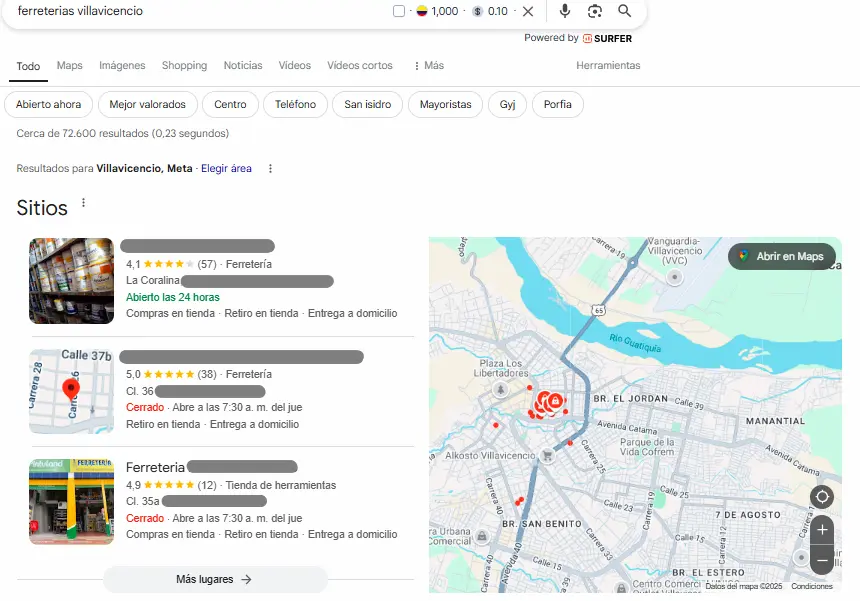Open the three-dot menu beside 'Sitios'
Viewport: 860px width, 601px height.
(x=84, y=204)
